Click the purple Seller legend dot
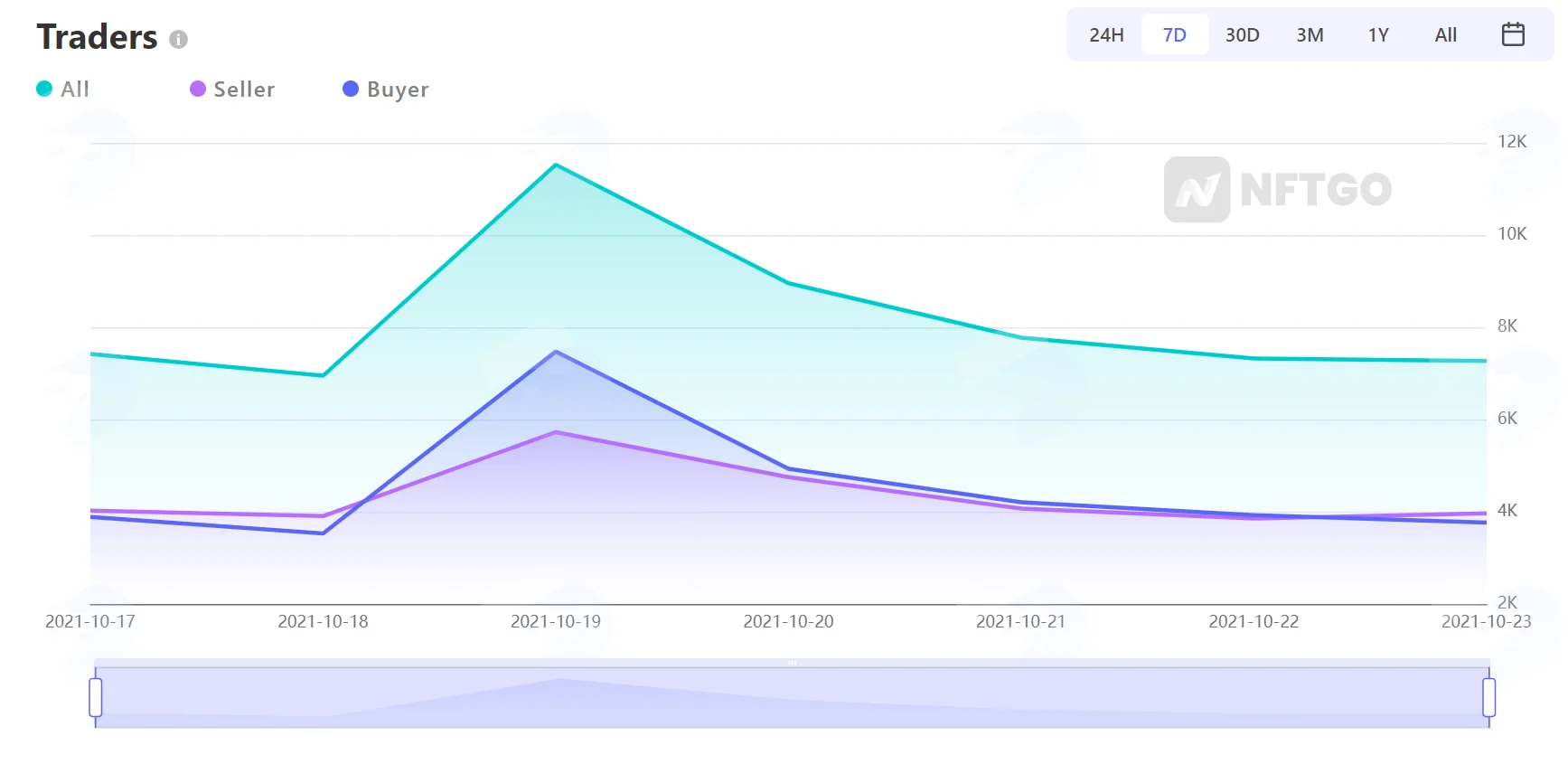Image resolution: width=1568 pixels, height=764 pixels. [x=198, y=89]
